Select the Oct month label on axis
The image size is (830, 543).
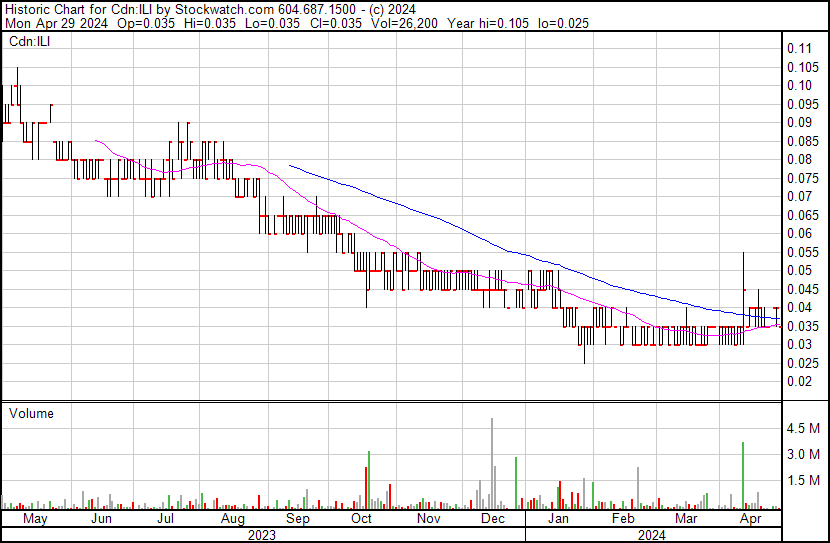[362, 518]
